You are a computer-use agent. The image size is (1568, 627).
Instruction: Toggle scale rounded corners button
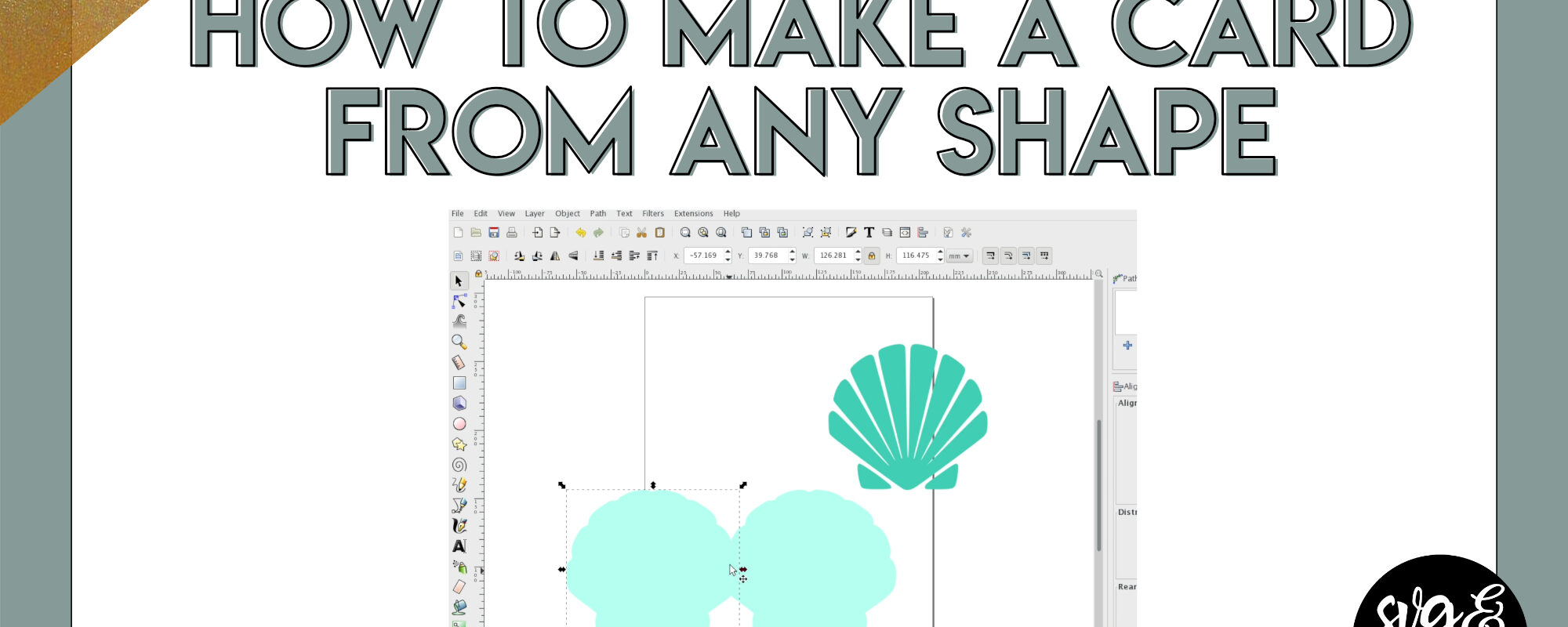(1008, 256)
